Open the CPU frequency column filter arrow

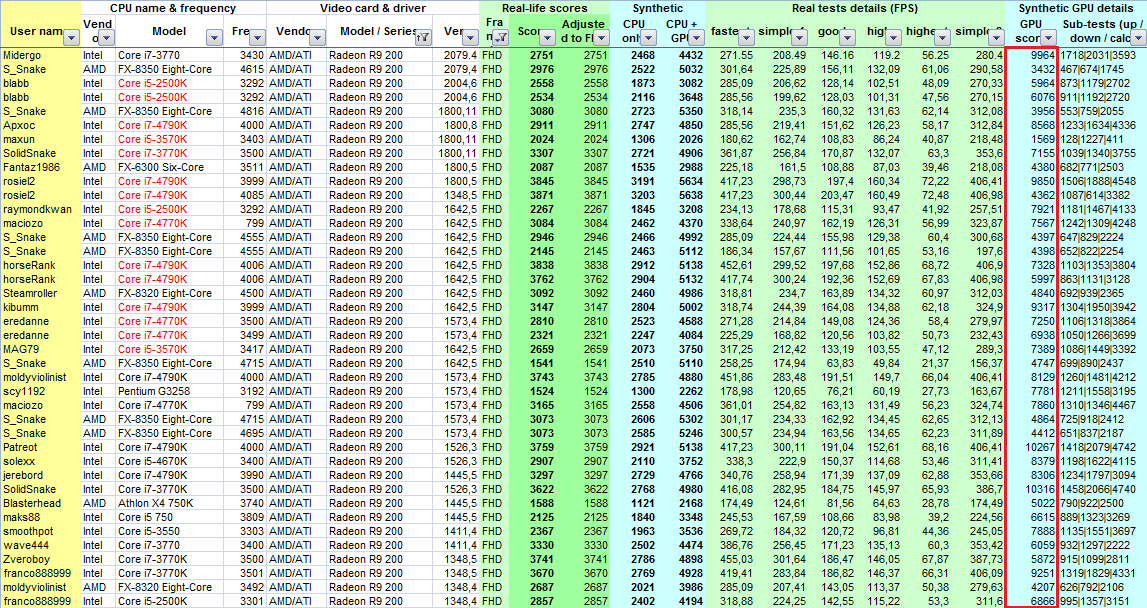point(257,38)
